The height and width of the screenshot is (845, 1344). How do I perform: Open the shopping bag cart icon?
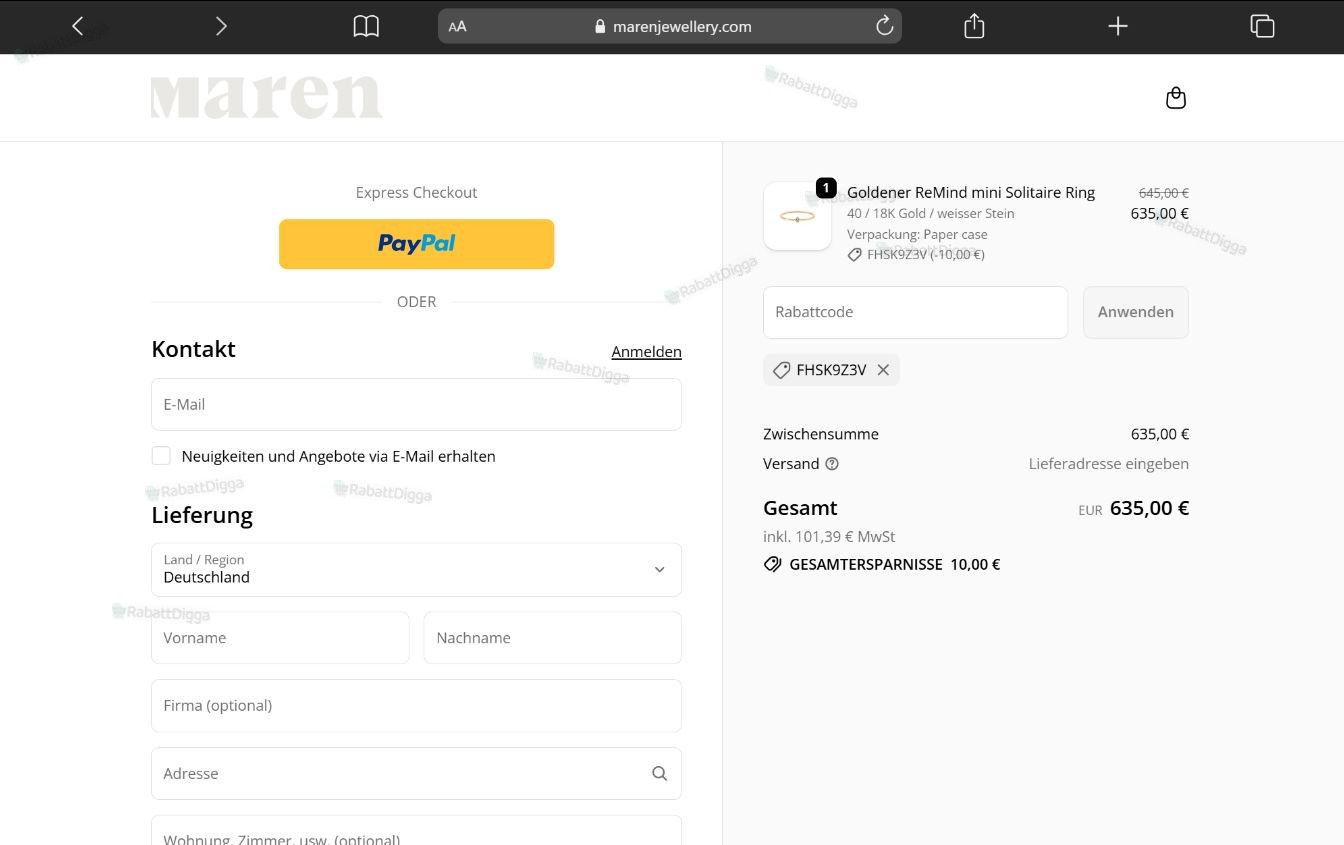1176,98
